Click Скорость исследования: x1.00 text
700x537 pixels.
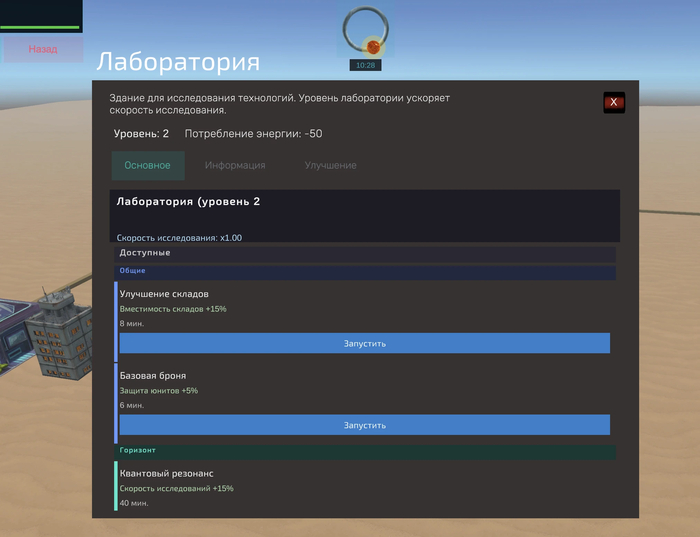179,238
